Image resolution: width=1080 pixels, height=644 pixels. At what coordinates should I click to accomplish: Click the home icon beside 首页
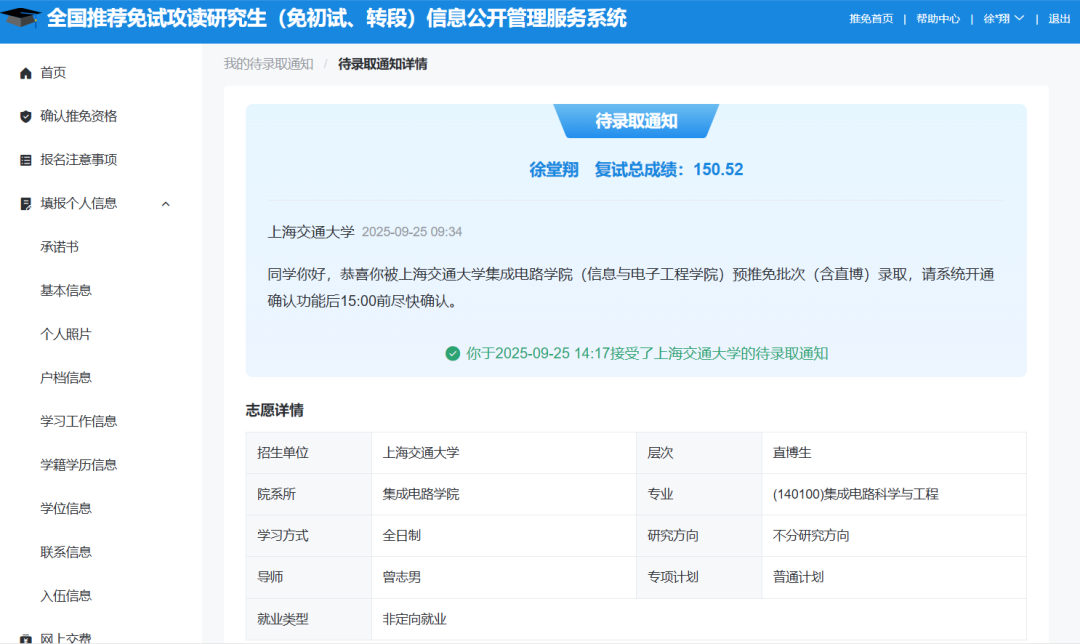coord(26,73)
